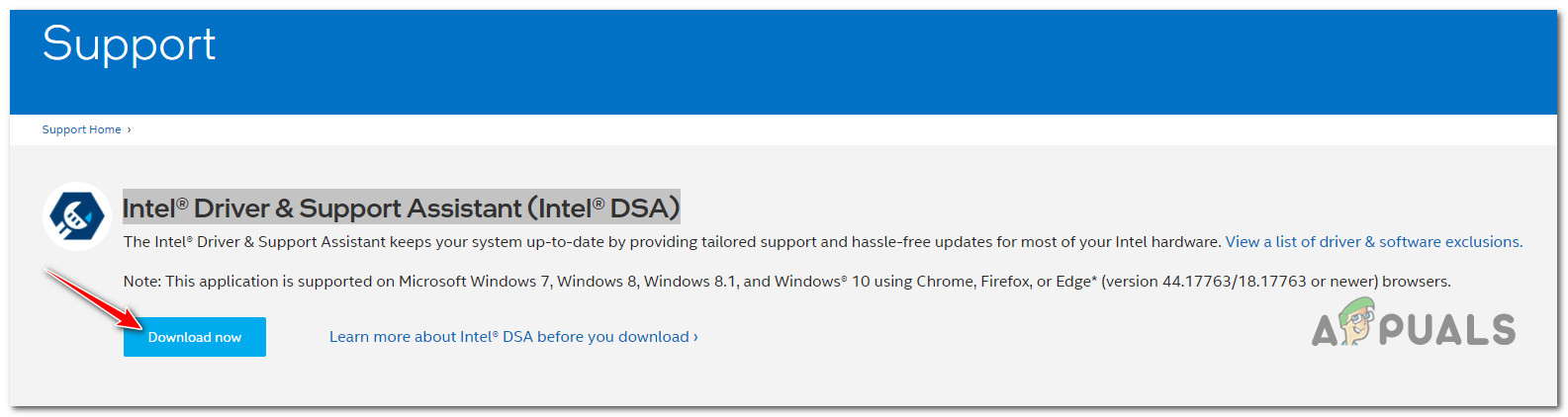Click the paragraph starting "The Intel Driver & Support Assistant keeps"
1568x417 pixels.
673,242
